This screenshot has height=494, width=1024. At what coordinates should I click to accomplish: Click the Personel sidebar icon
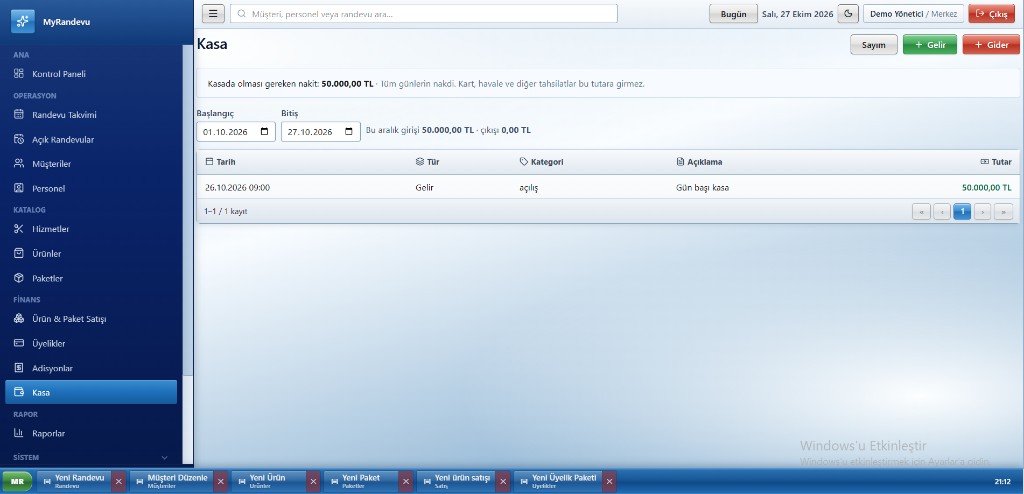(x=19, y=188)
